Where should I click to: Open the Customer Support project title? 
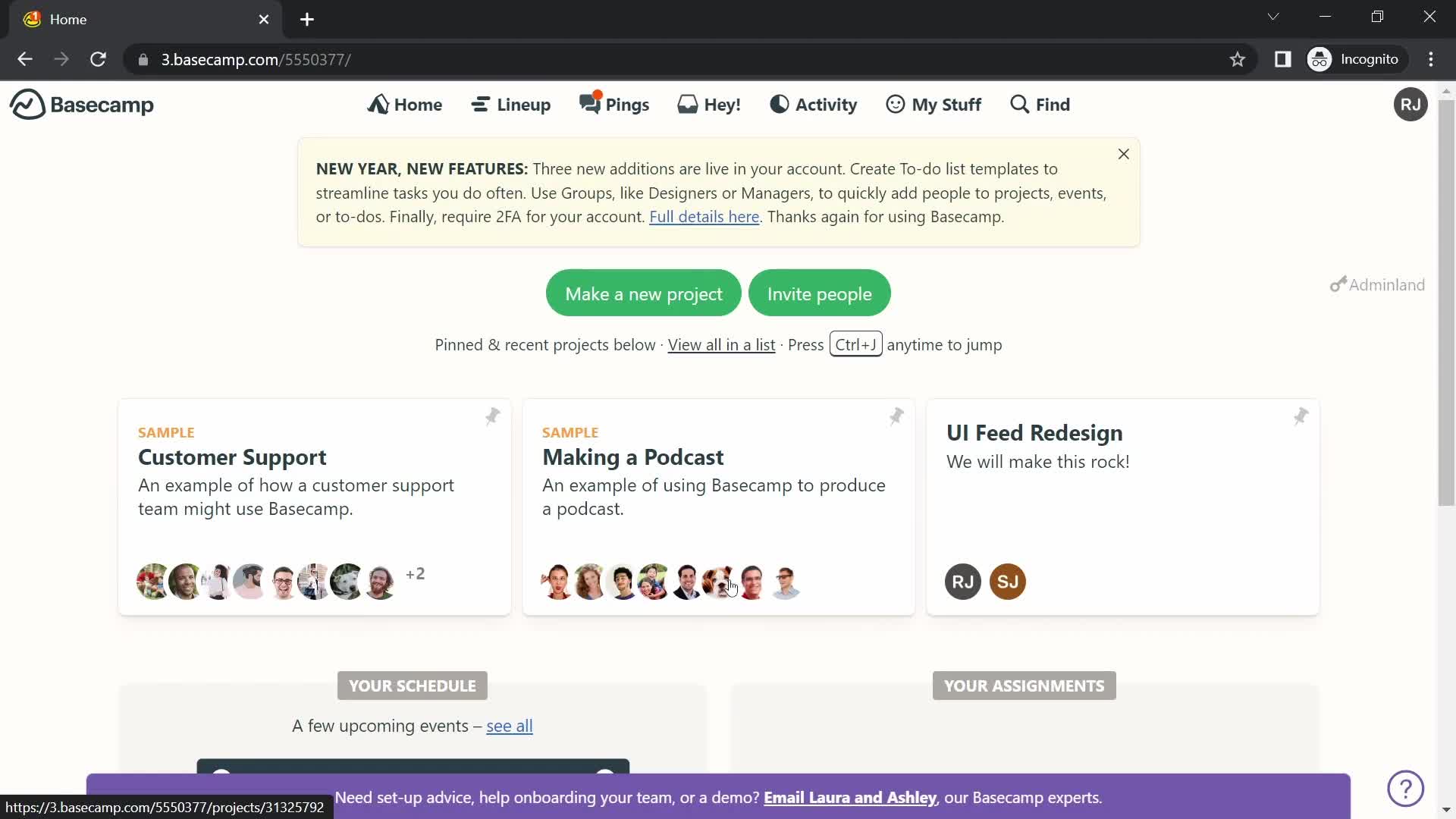(232, 457)
